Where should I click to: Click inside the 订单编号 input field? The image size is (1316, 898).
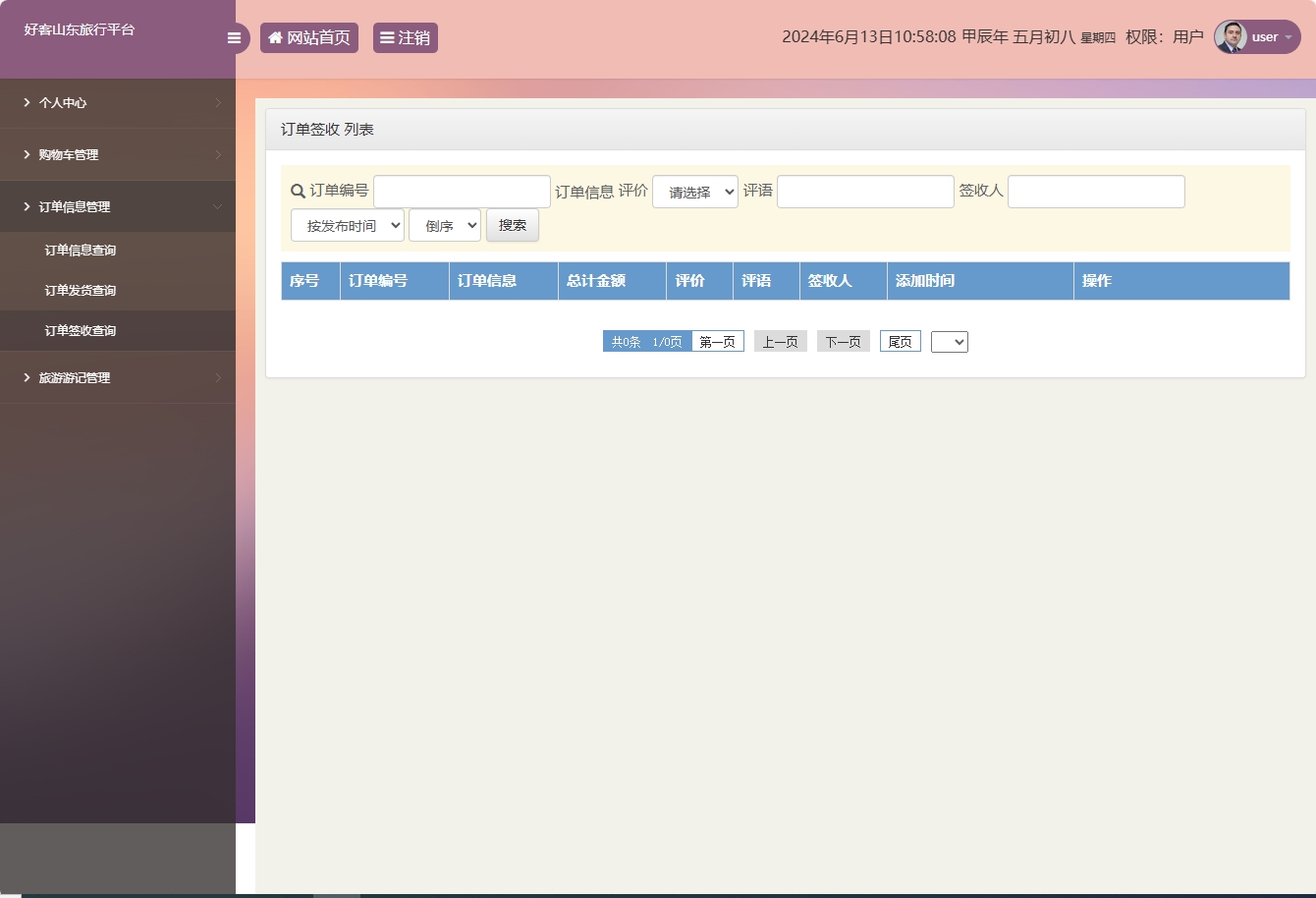pyautogui.click(x=461, y=191)
